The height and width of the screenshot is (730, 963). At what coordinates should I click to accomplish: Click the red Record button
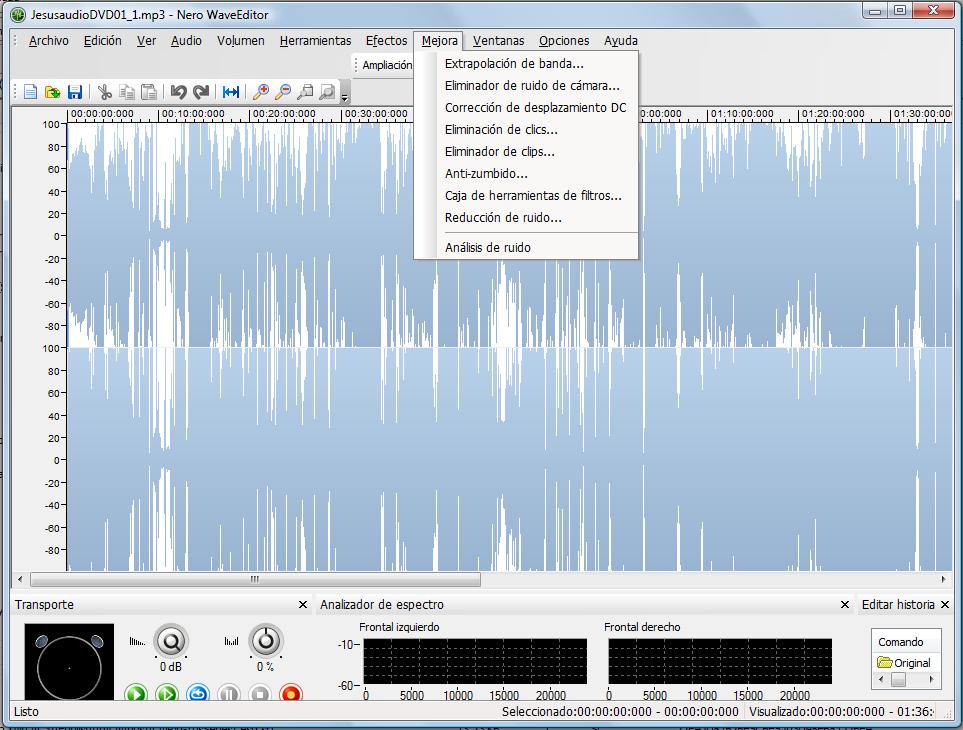coord(290,693)
